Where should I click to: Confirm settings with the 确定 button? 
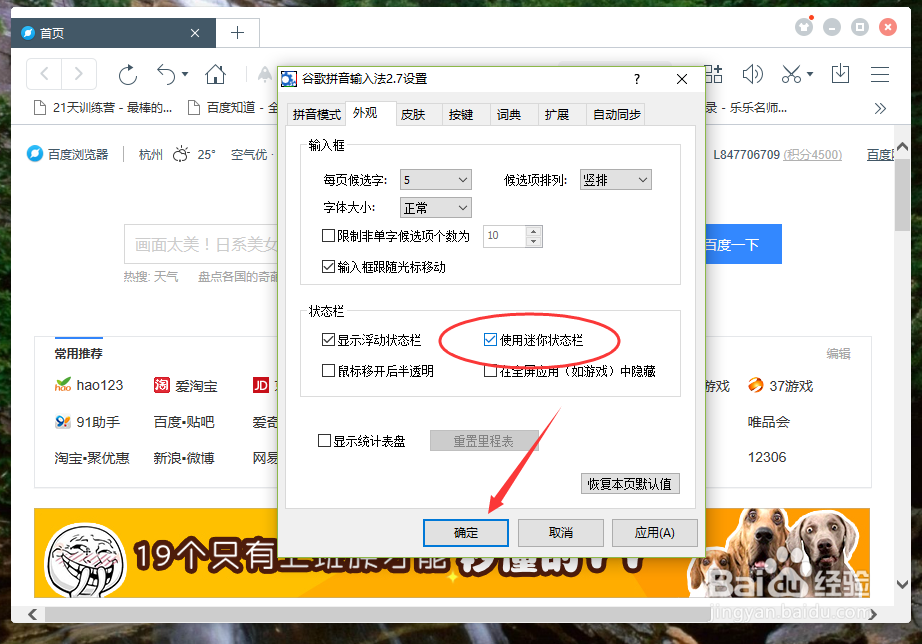pyautogui.click(x=465, y=532)
